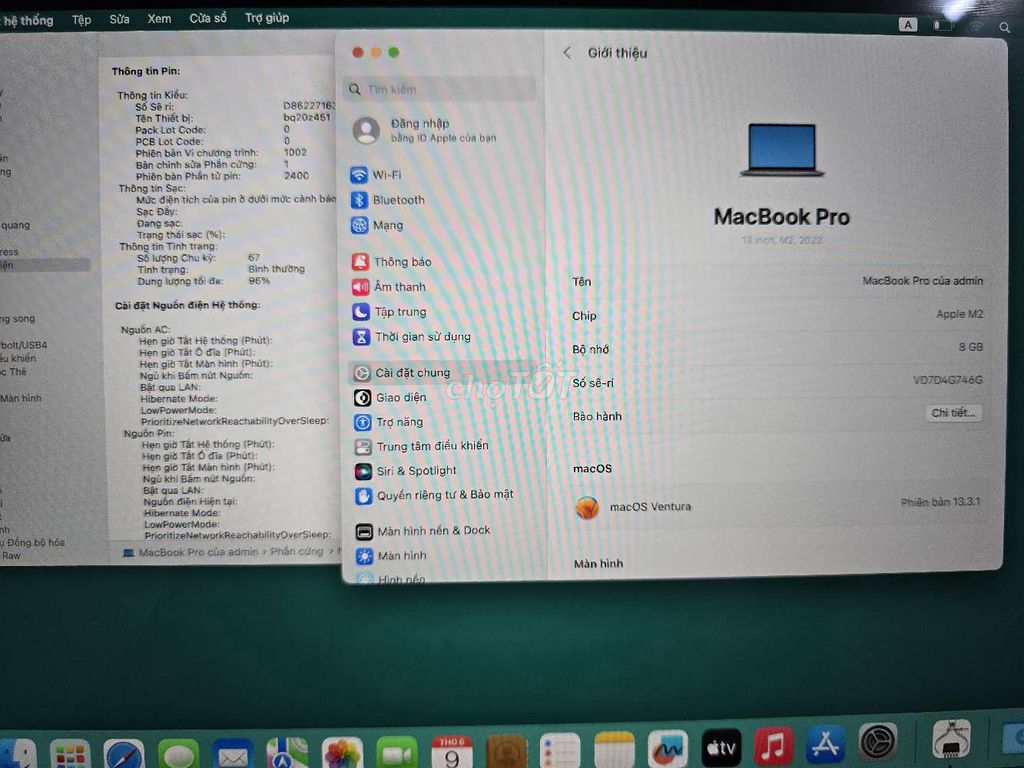The image size is (1024, 768).
Task: Click Thông tin Pin heading
Action: point(146,71)
